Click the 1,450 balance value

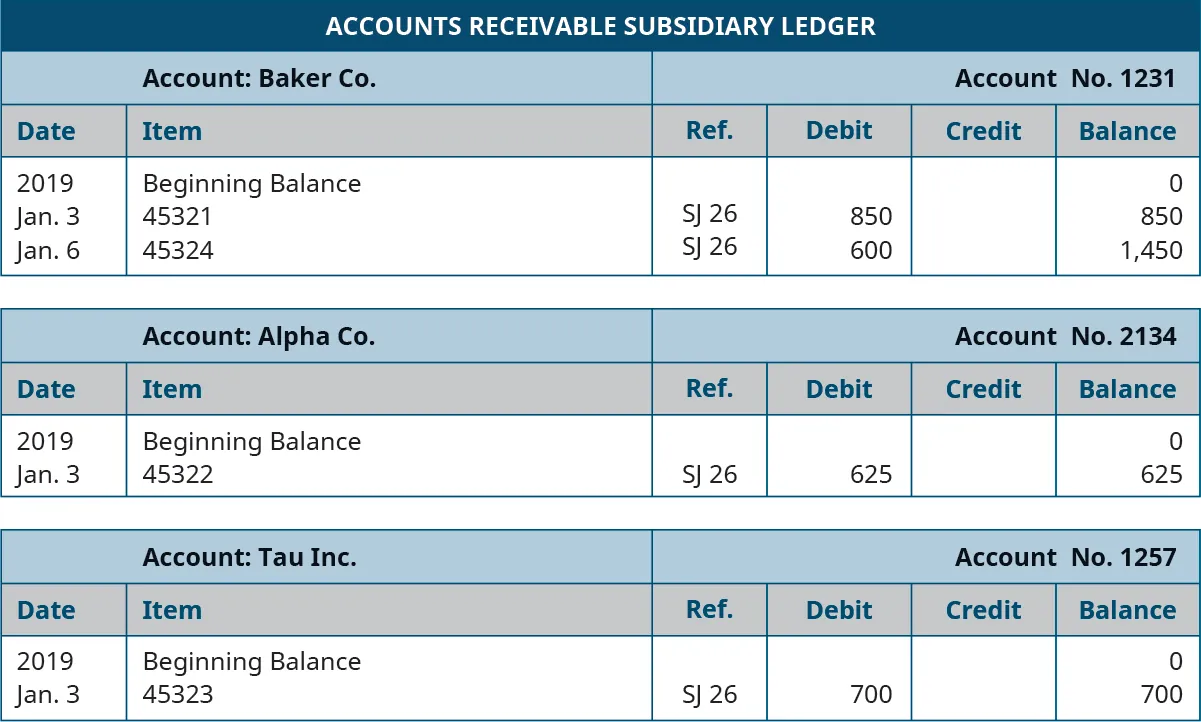point(1152,250)
